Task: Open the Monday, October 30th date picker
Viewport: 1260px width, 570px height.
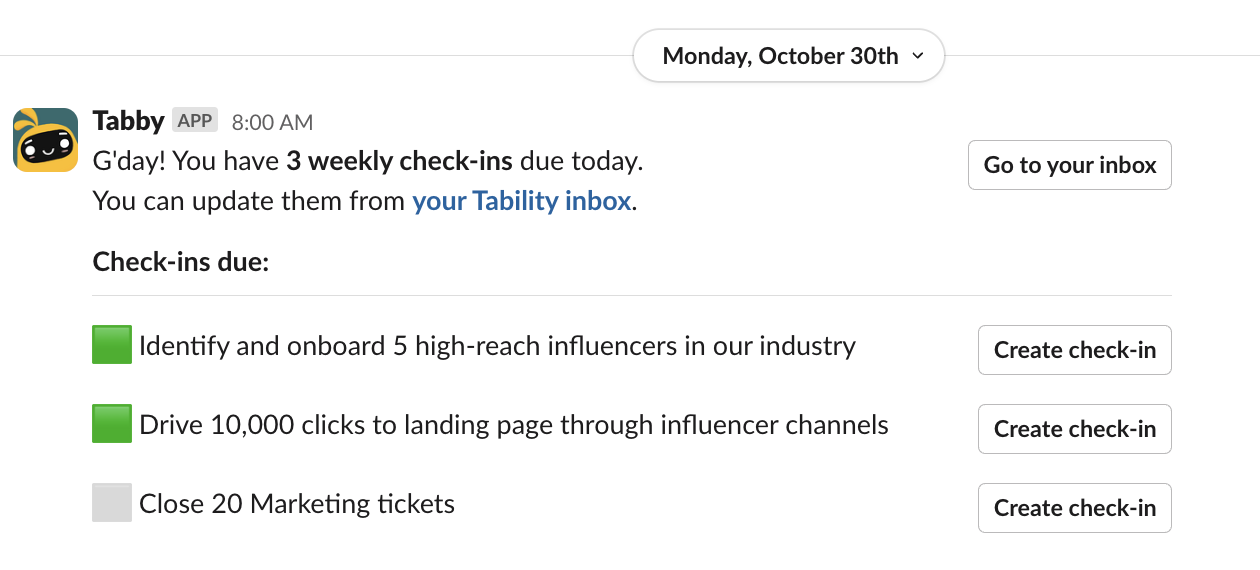Action: pyautogui.click(x=780, y=57)
